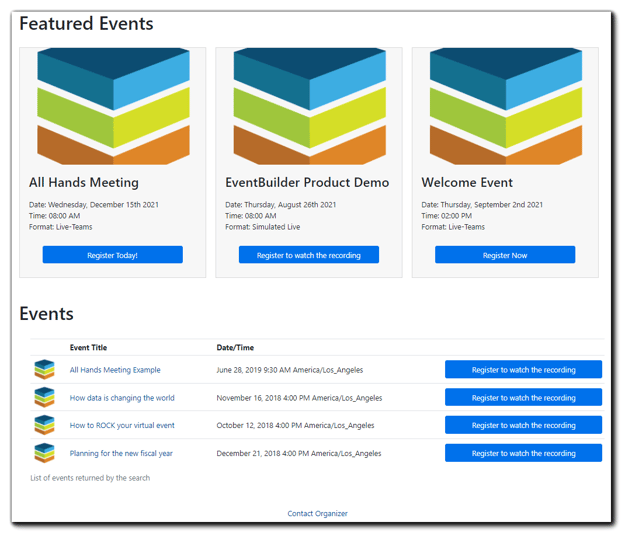Click the Event Title column header

(88, 347)
